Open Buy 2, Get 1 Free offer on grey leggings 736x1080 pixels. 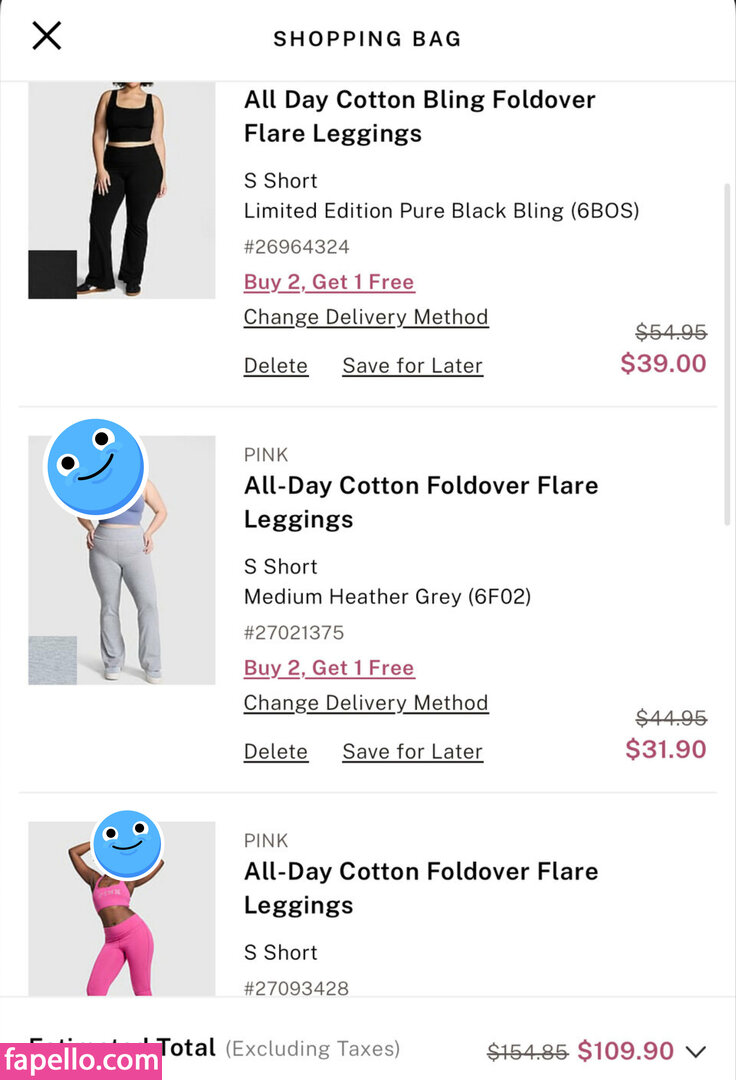[x=329, y=668]
